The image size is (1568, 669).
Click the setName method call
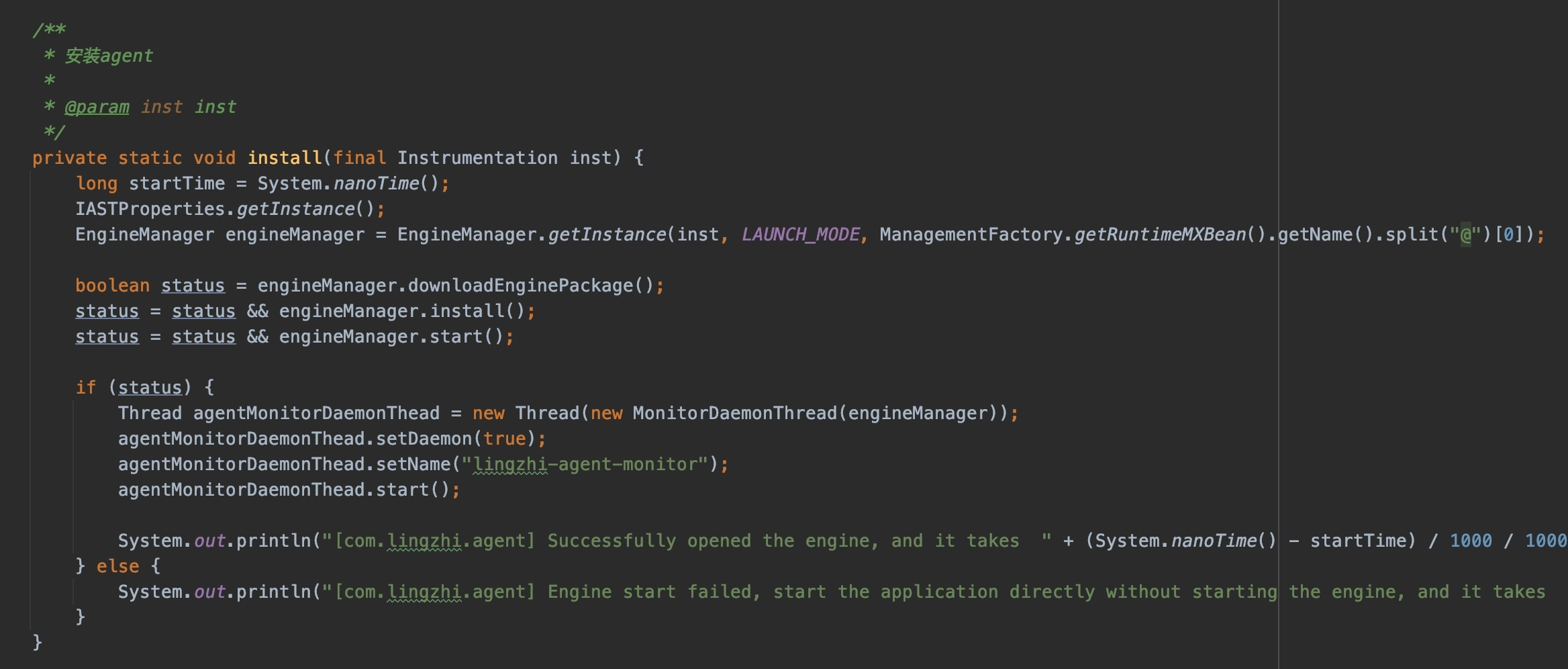(x=413, y=464)
